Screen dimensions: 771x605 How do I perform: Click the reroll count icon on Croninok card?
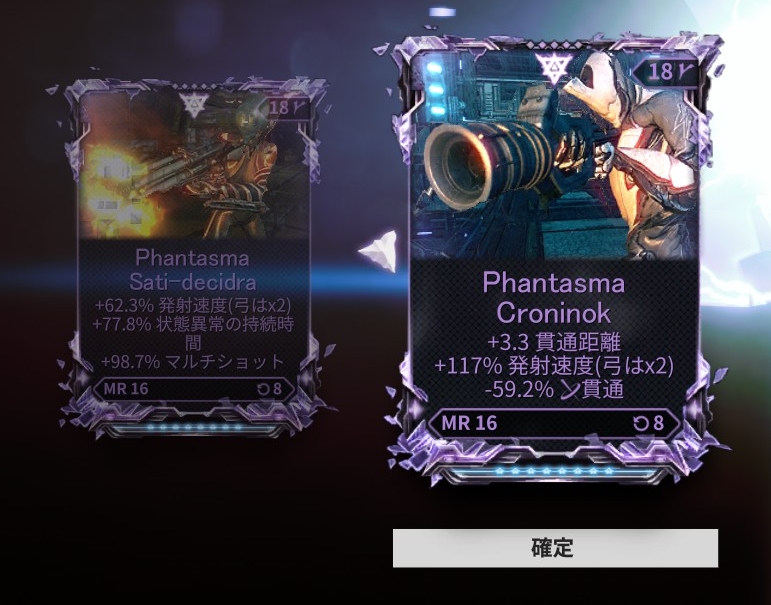coord(641,423)
